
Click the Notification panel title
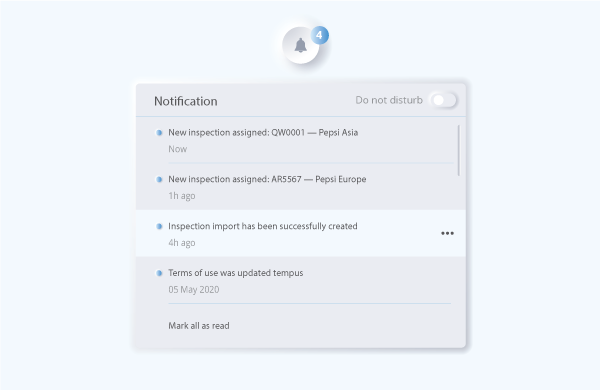coord(186,101)
